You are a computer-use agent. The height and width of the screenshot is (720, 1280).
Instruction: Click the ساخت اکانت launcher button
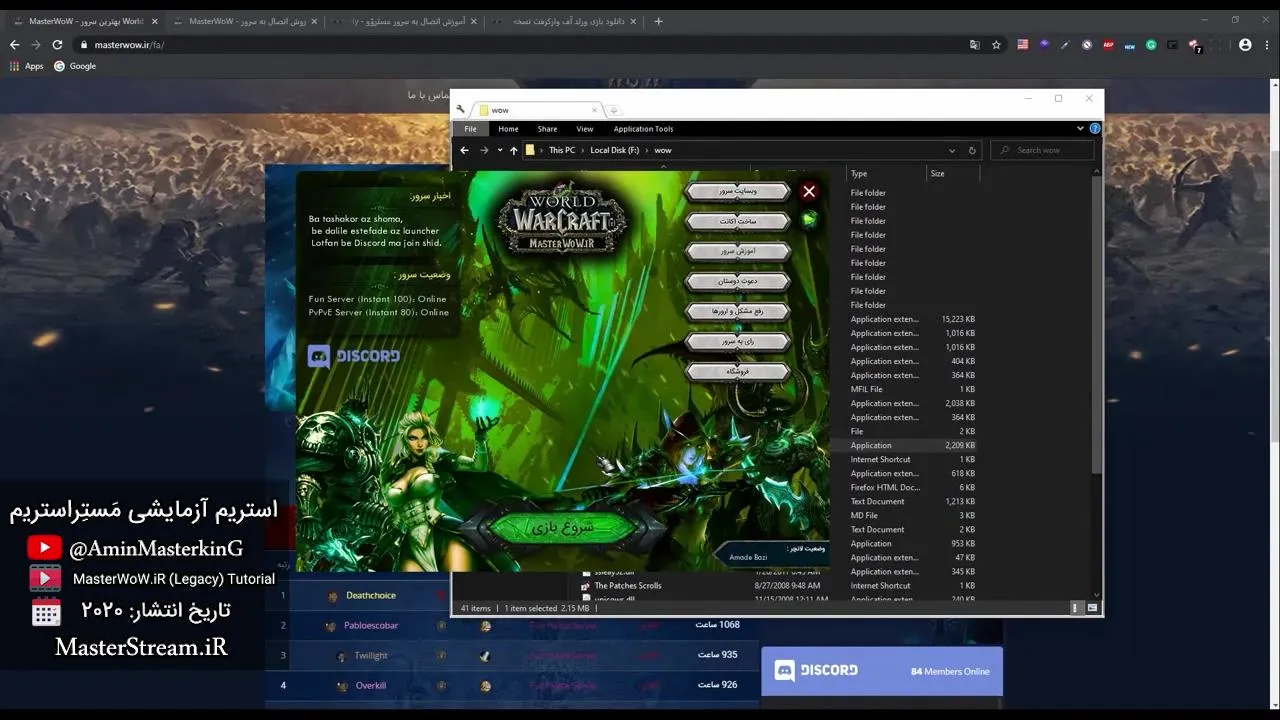(x=738, y=221)
